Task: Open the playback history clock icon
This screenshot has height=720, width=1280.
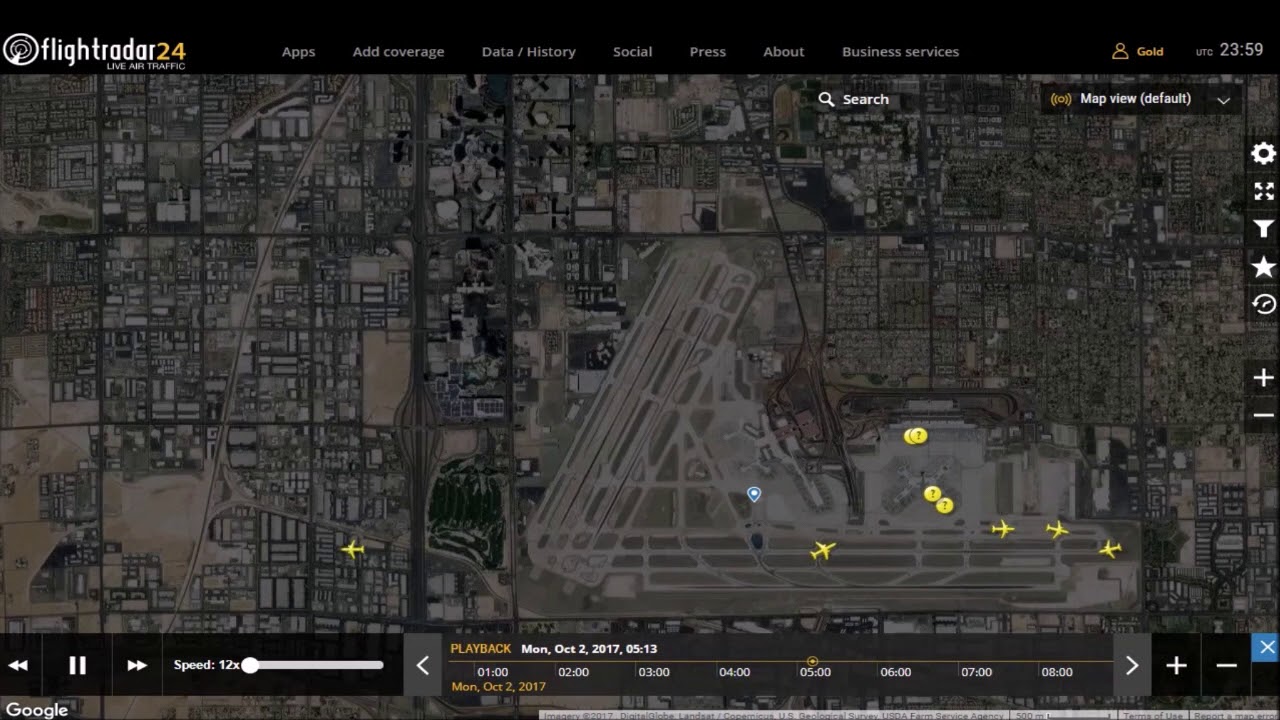Action: (1264, 304)
